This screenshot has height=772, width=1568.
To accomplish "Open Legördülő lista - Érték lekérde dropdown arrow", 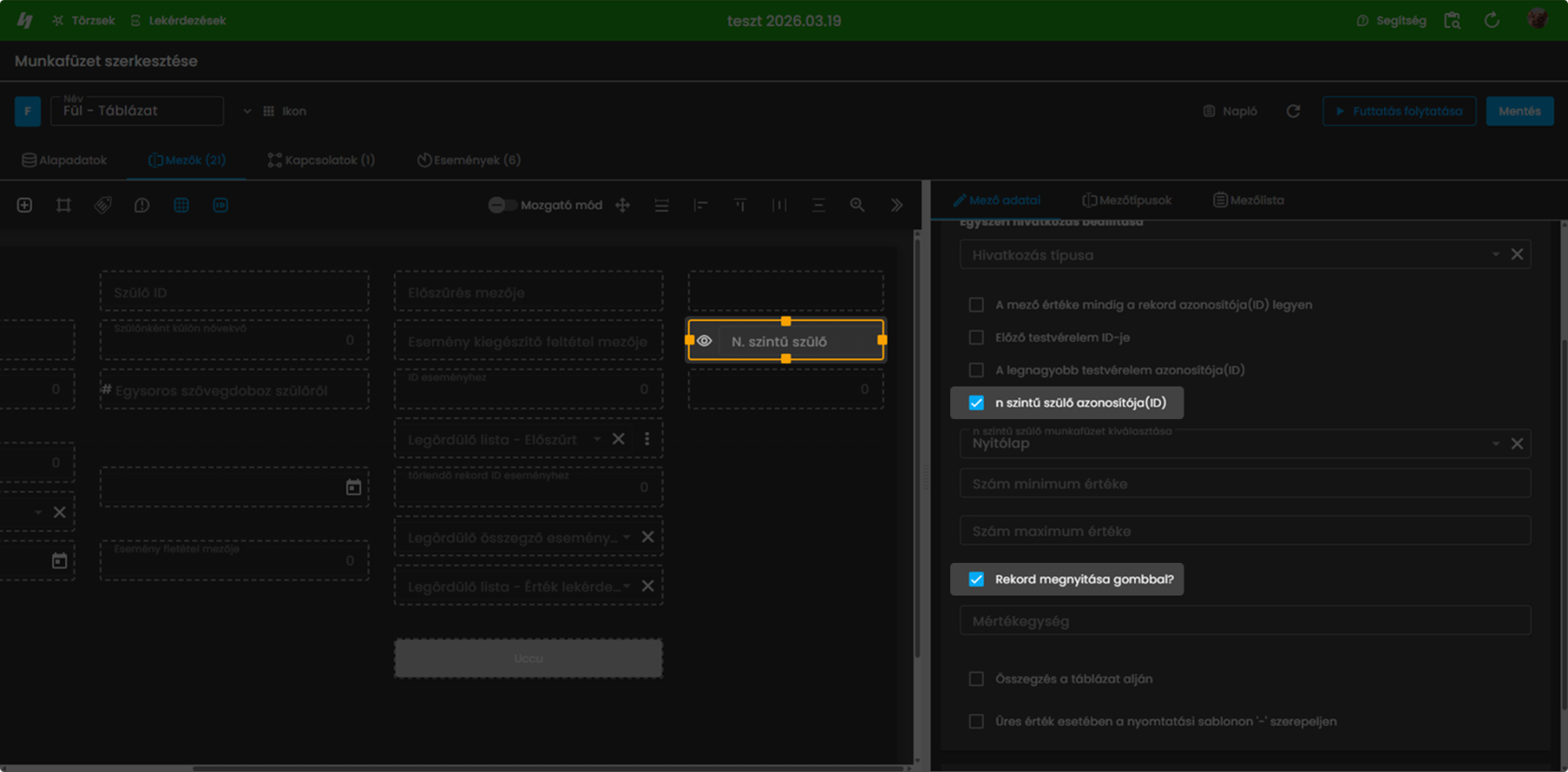I will tap(626, 586).
